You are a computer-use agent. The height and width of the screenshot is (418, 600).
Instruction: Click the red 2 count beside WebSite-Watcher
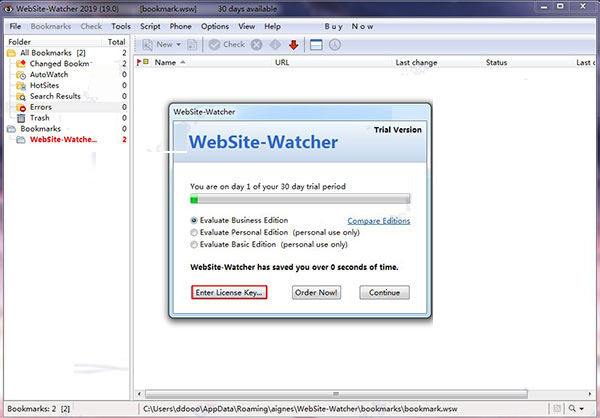[x=124, y=139]
